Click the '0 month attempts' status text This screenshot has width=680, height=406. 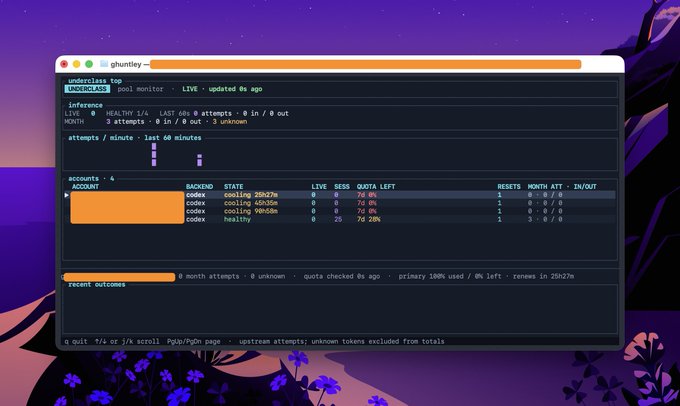(209, 276)
